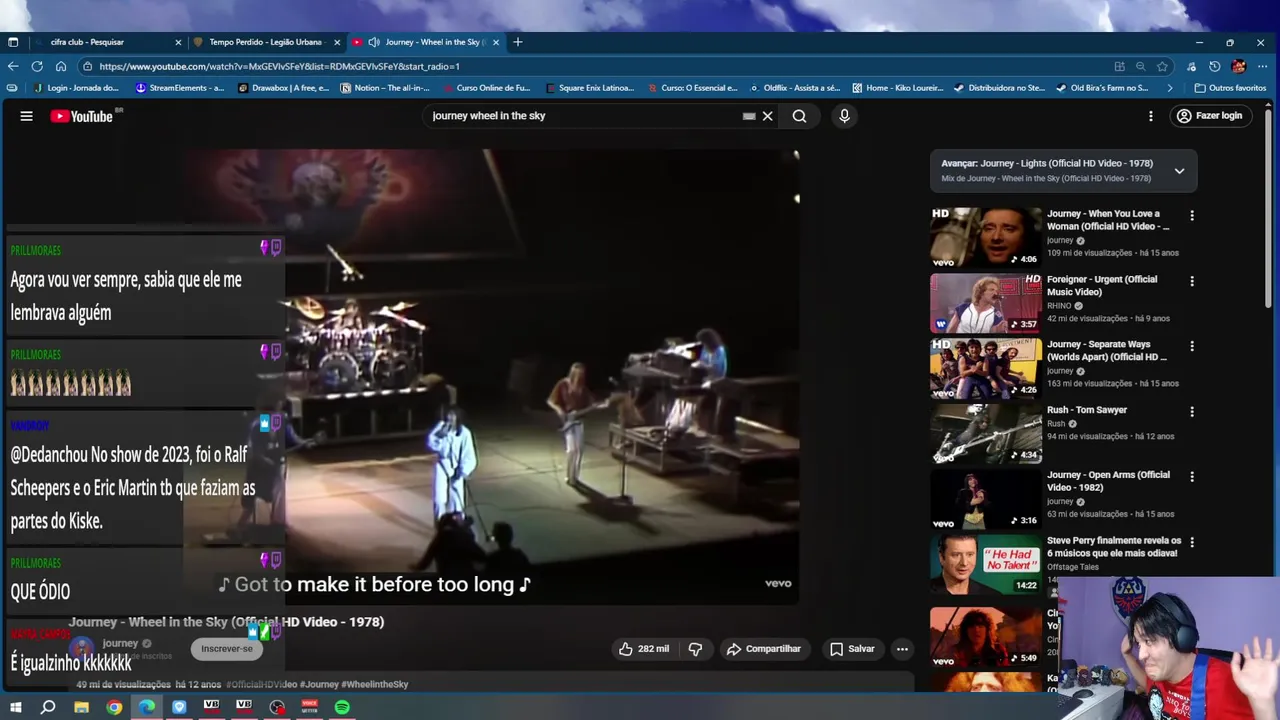1280x720 pixels.
Task: Click Compartilhar to share video
Action: point(764,649)
